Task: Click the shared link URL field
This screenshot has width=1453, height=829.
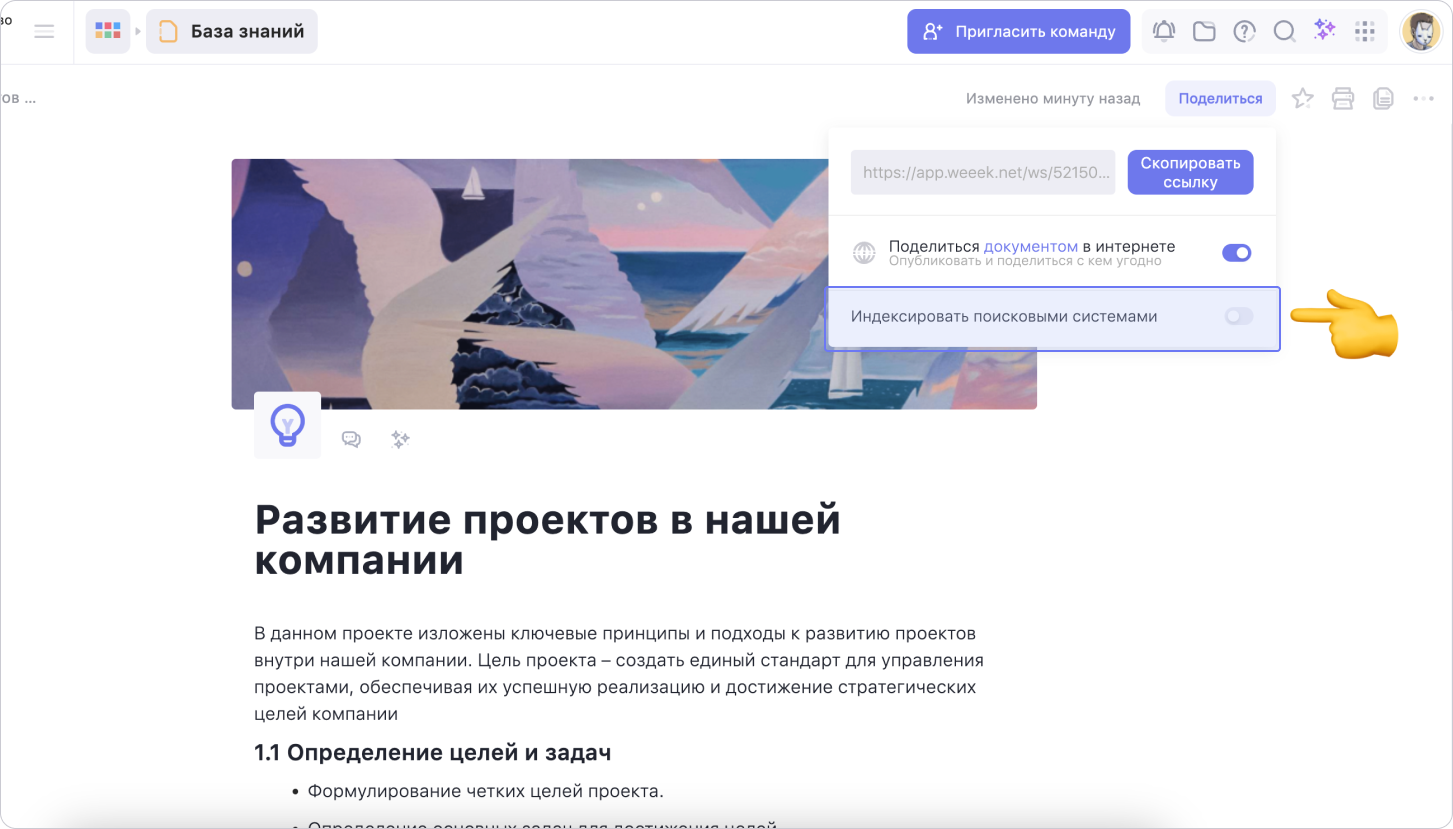Action: tap(983, 172)
